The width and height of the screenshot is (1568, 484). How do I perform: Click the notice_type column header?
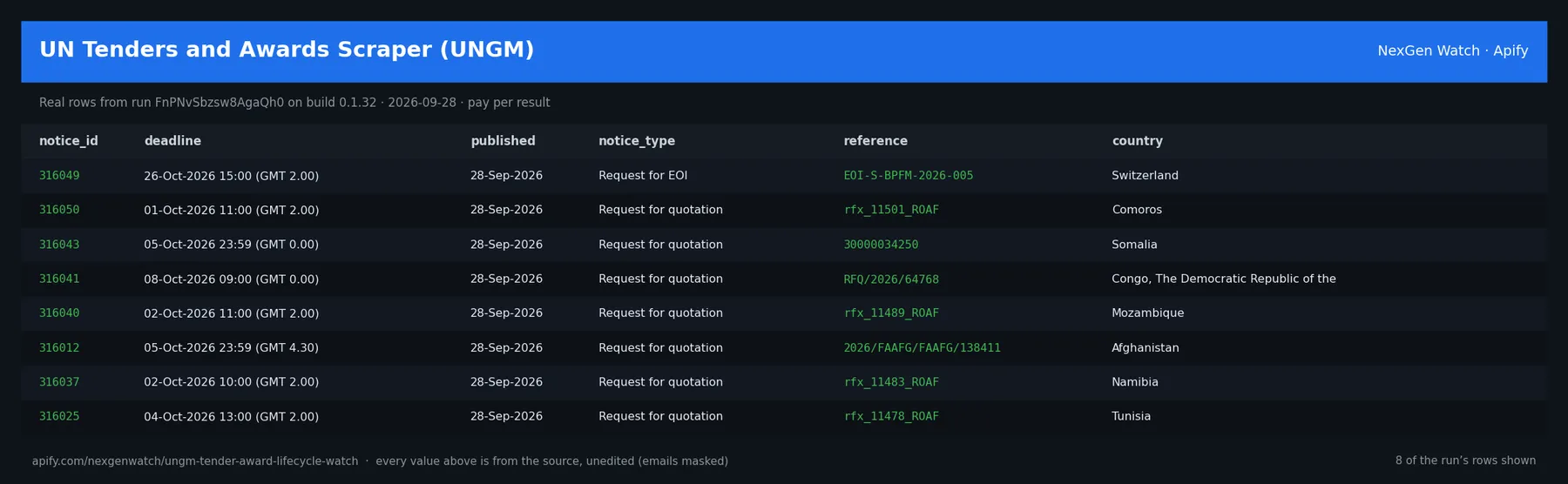pyautogui.click(x=636, y=141)
